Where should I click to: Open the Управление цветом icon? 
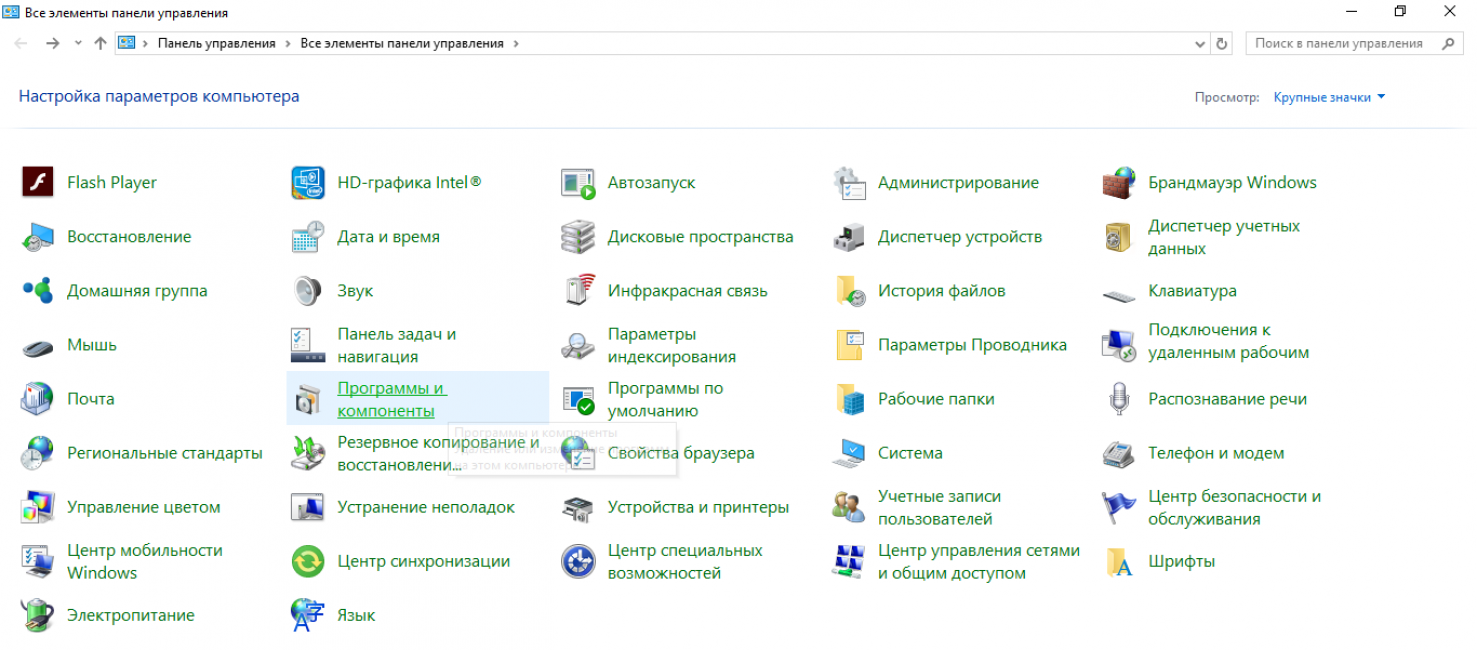(38, 507)
